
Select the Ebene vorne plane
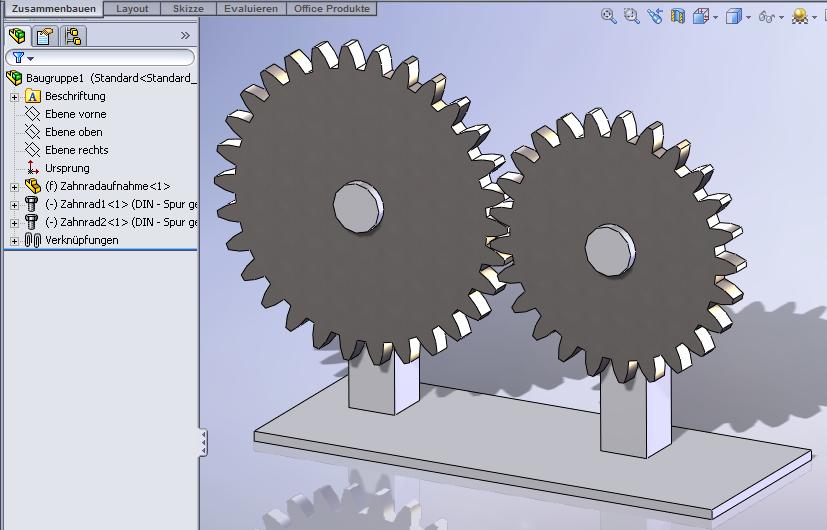pos(75,114)
